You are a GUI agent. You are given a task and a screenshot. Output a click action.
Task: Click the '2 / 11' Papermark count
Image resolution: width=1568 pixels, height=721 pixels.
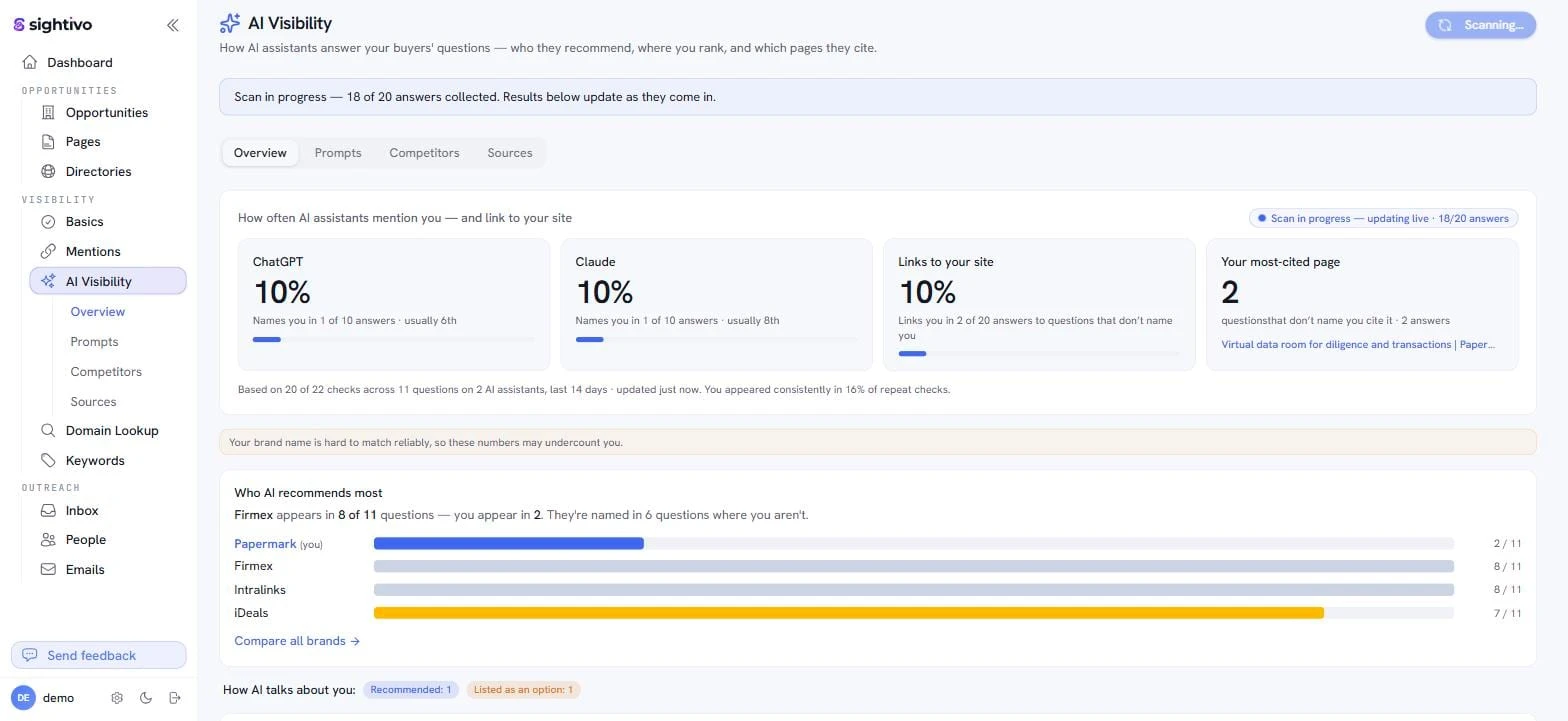click(x=1507, y=544)
